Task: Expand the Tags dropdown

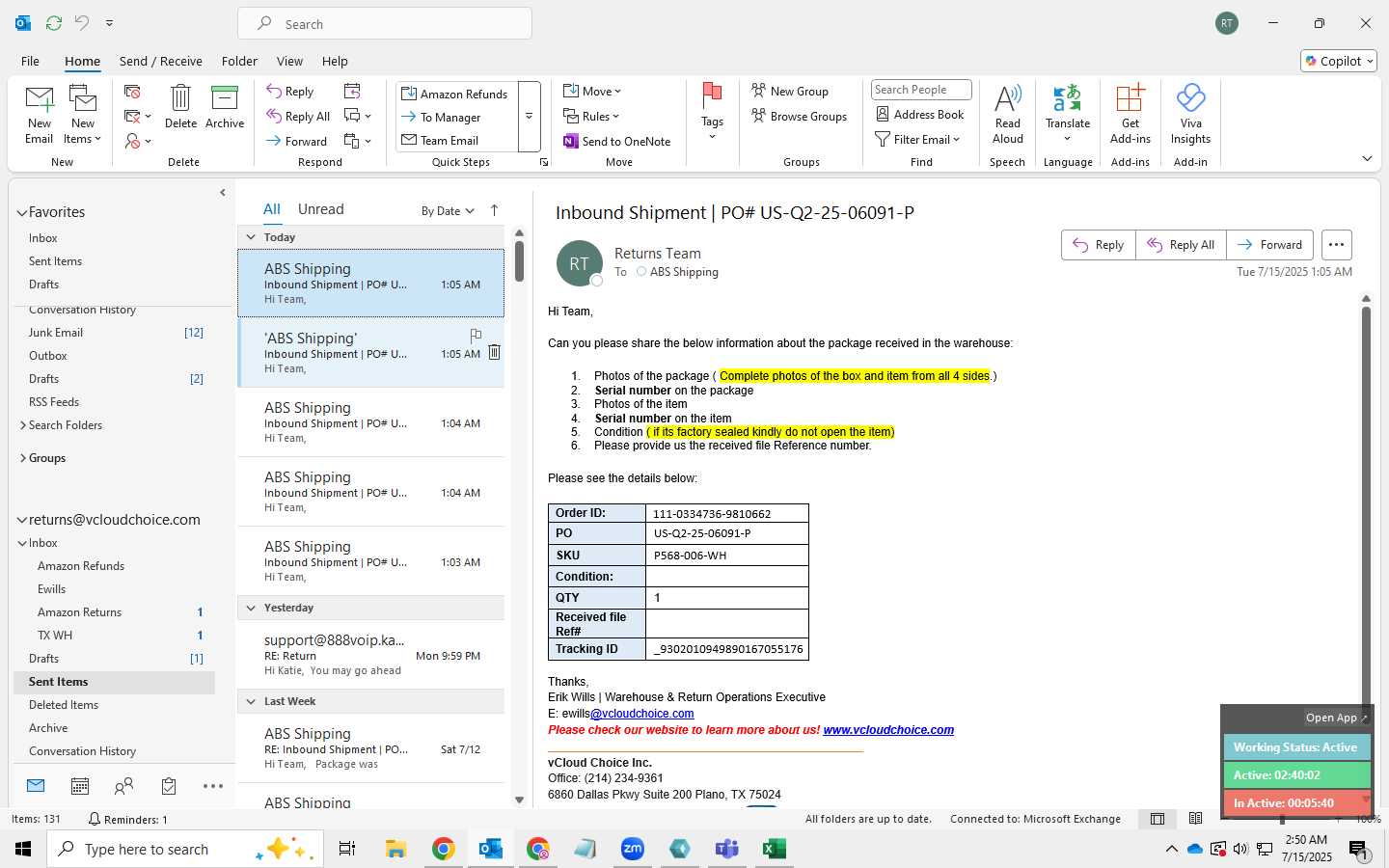Action: click(x=712, y=114)
